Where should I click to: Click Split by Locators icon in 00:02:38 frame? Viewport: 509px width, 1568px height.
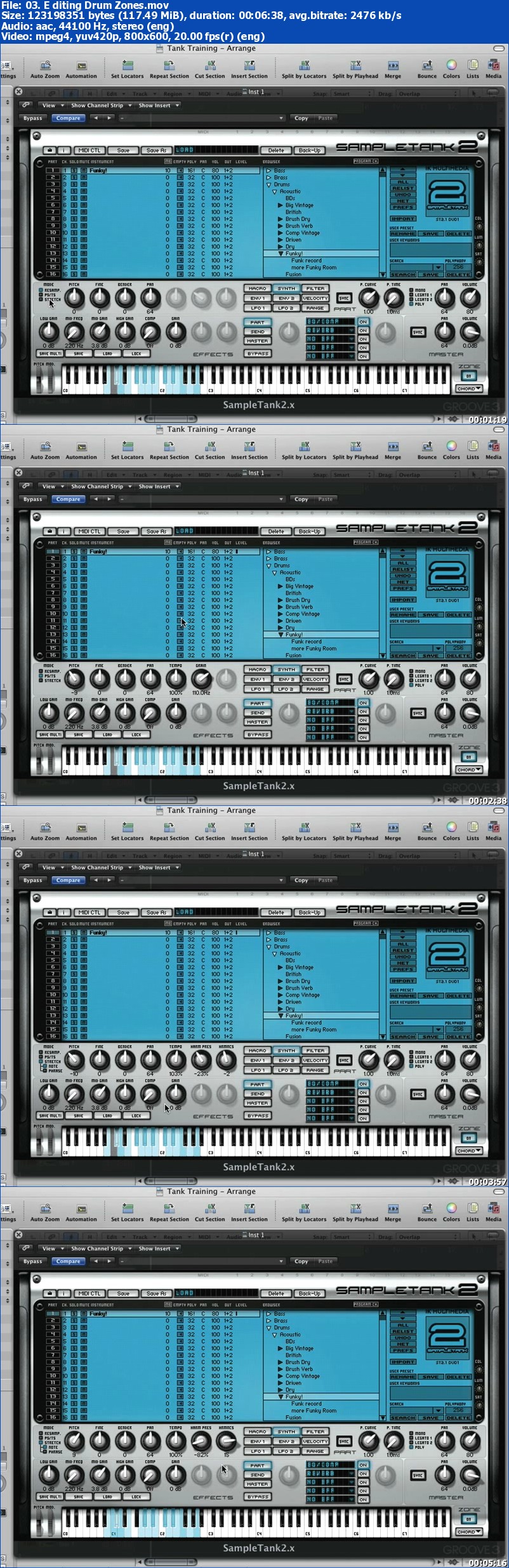pyautogui.click(x=304, y=446)
